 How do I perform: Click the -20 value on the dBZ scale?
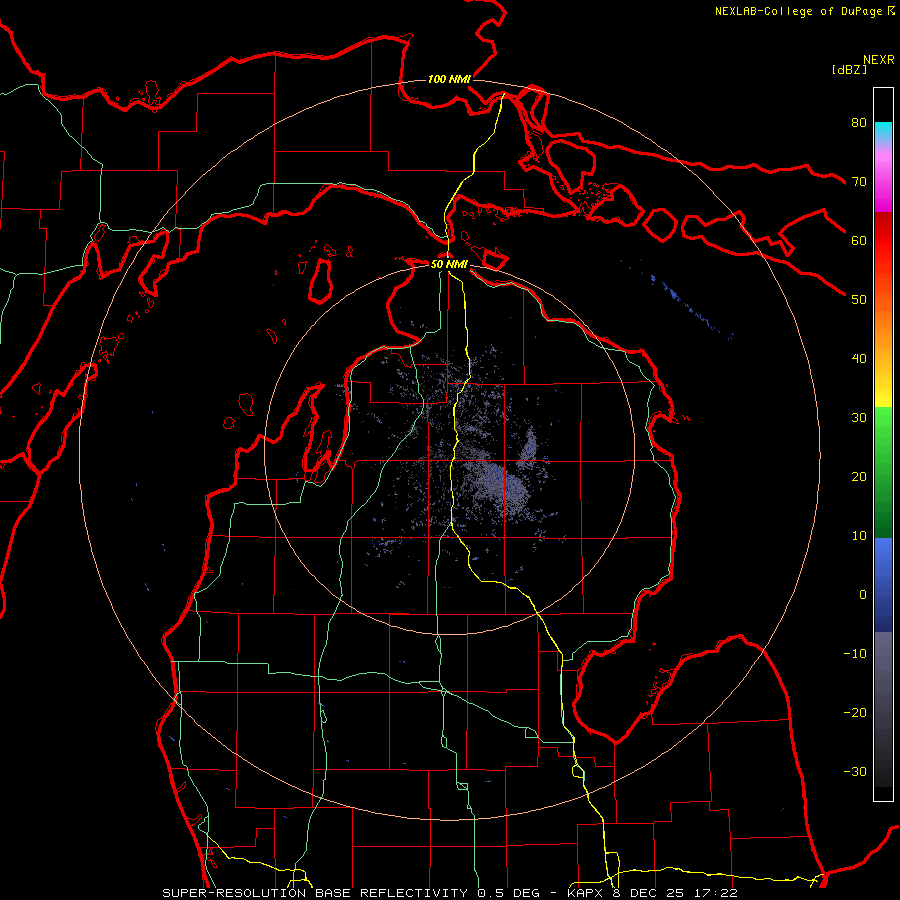point(855,712)
